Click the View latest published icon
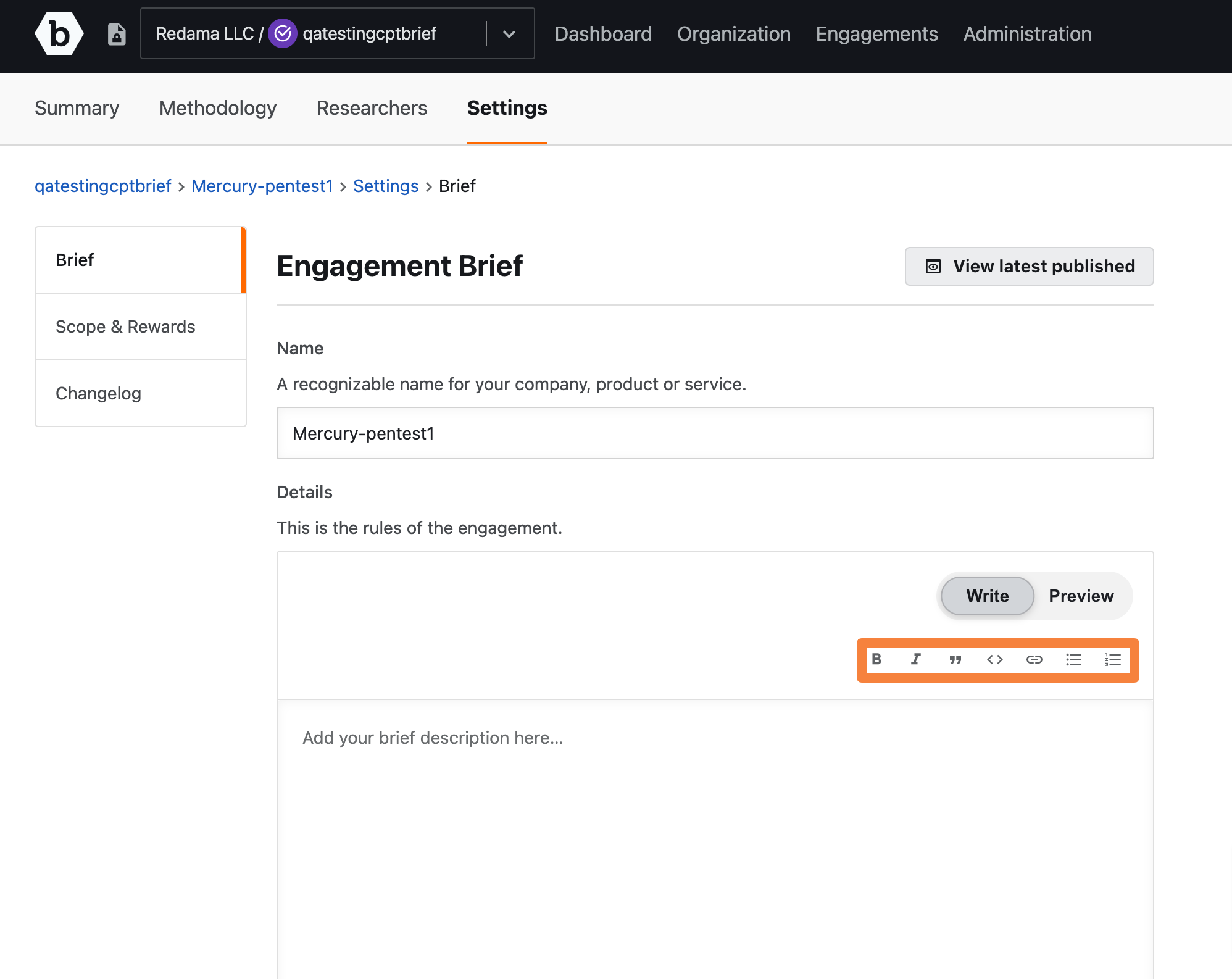This screenshot has width=1232, height=979. click(x=933, y=265)
